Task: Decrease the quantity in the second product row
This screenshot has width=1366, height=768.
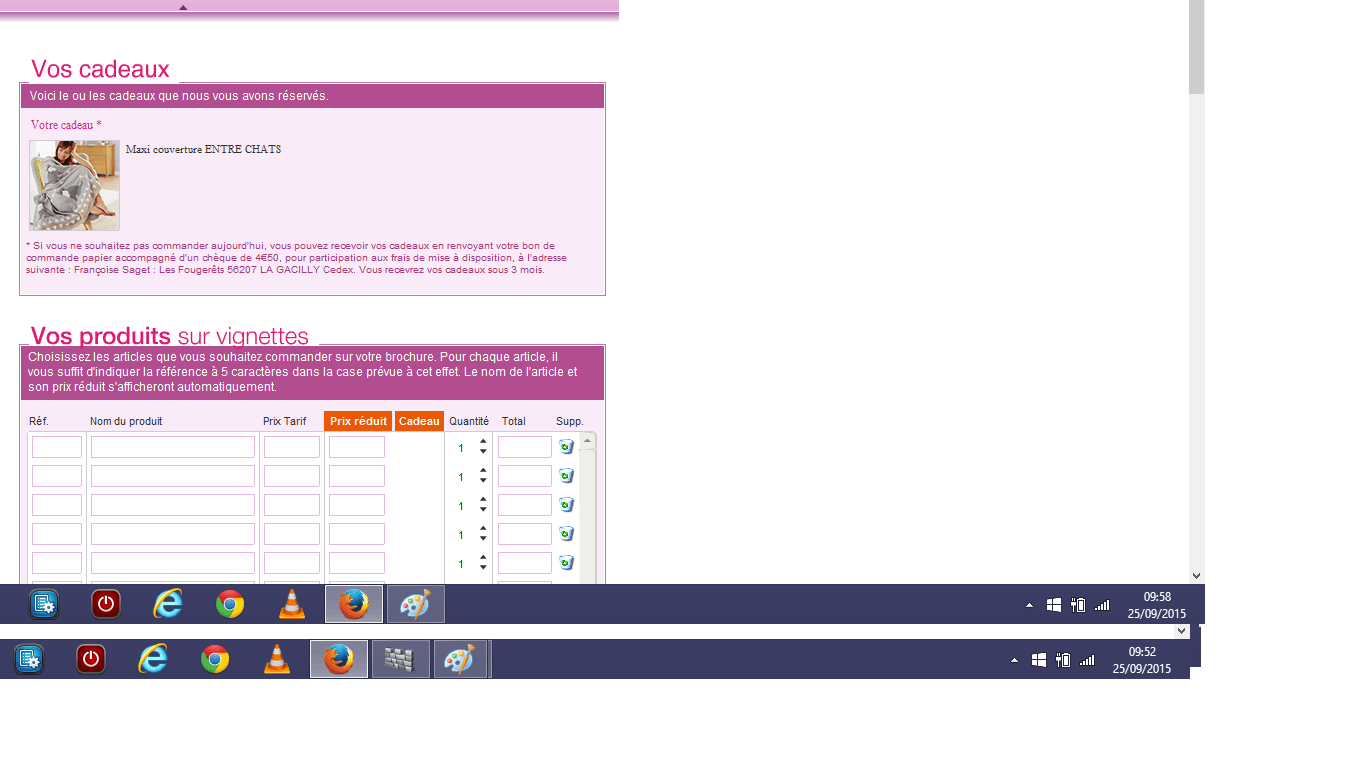Action: click(484, 482)
